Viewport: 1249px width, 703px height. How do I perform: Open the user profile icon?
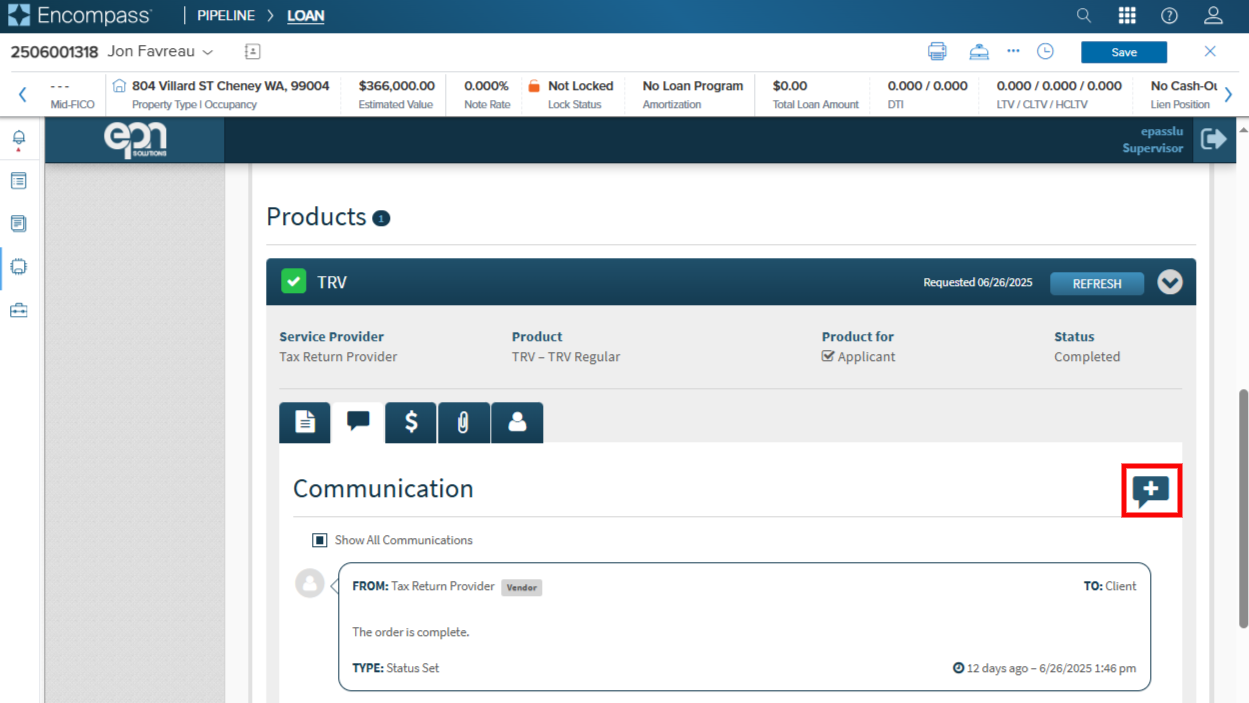coord(1213,15)
